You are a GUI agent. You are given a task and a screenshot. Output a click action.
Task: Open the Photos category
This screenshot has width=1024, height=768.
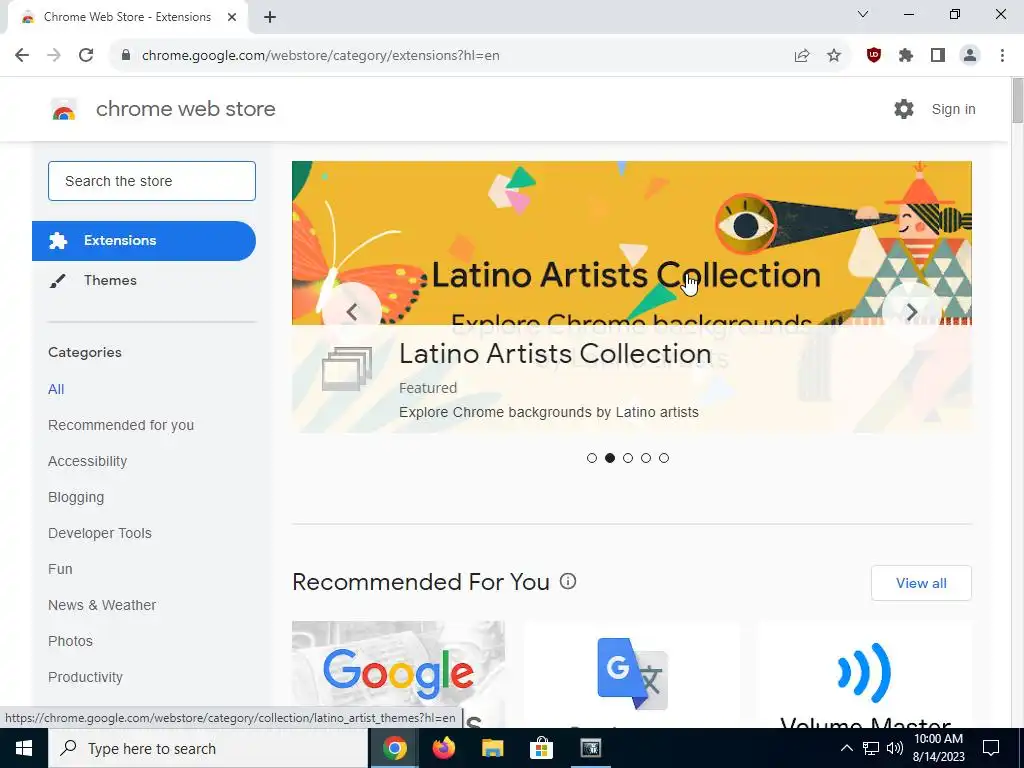pyautogui.click(x=71, y=641)
